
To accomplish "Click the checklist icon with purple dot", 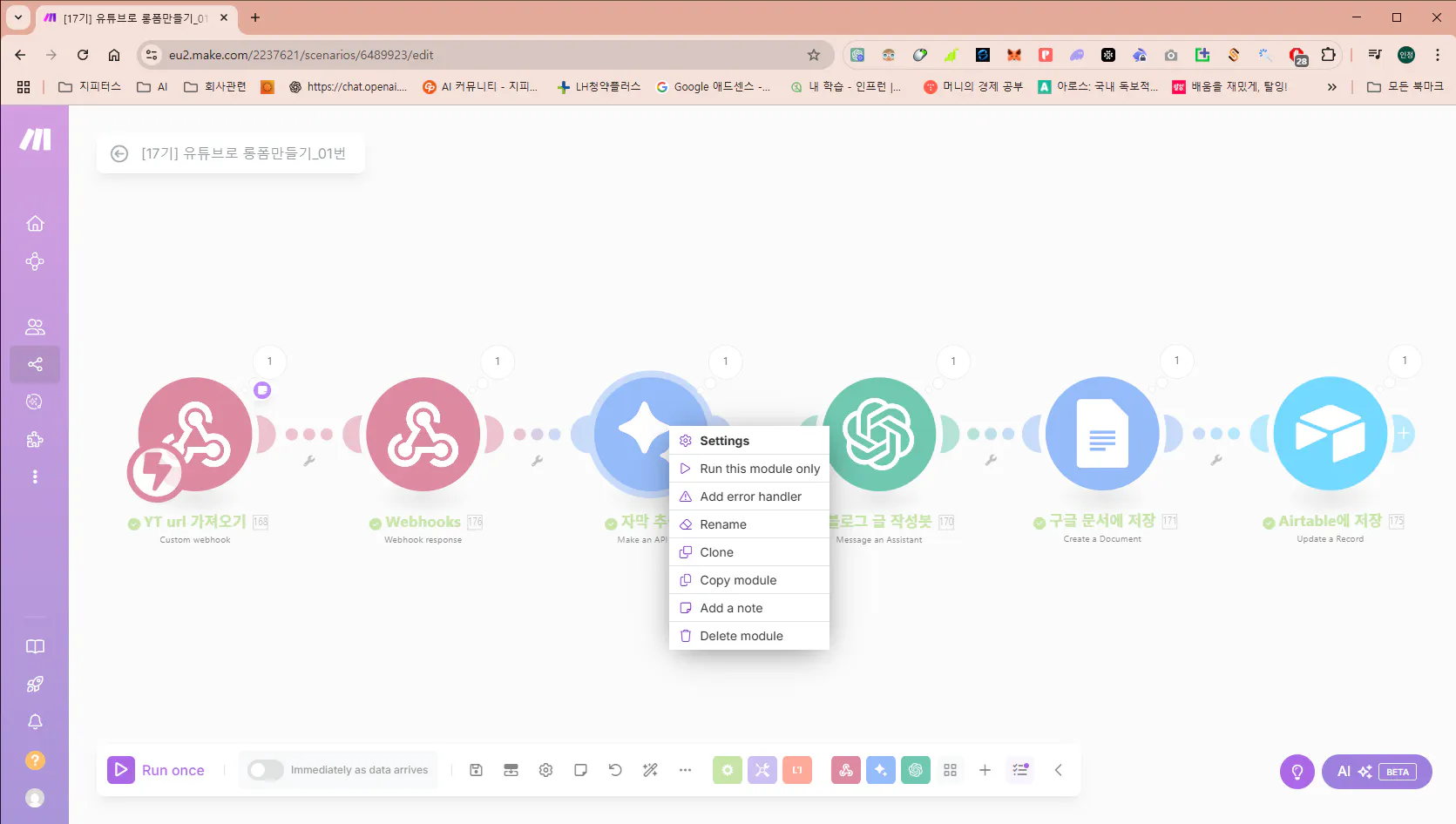I will [1020, 770].
